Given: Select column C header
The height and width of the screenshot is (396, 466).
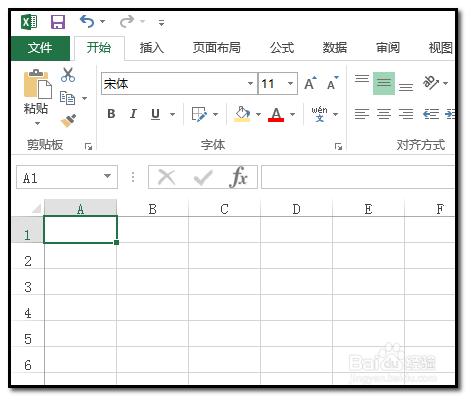Looking at the screenshot, I should click(224, 208).
